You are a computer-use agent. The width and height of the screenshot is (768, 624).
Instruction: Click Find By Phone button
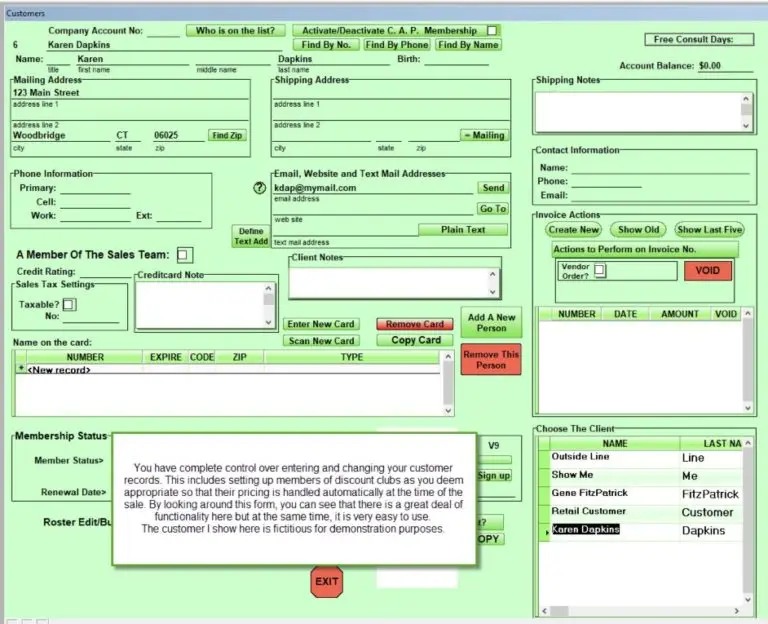[397, 45]
